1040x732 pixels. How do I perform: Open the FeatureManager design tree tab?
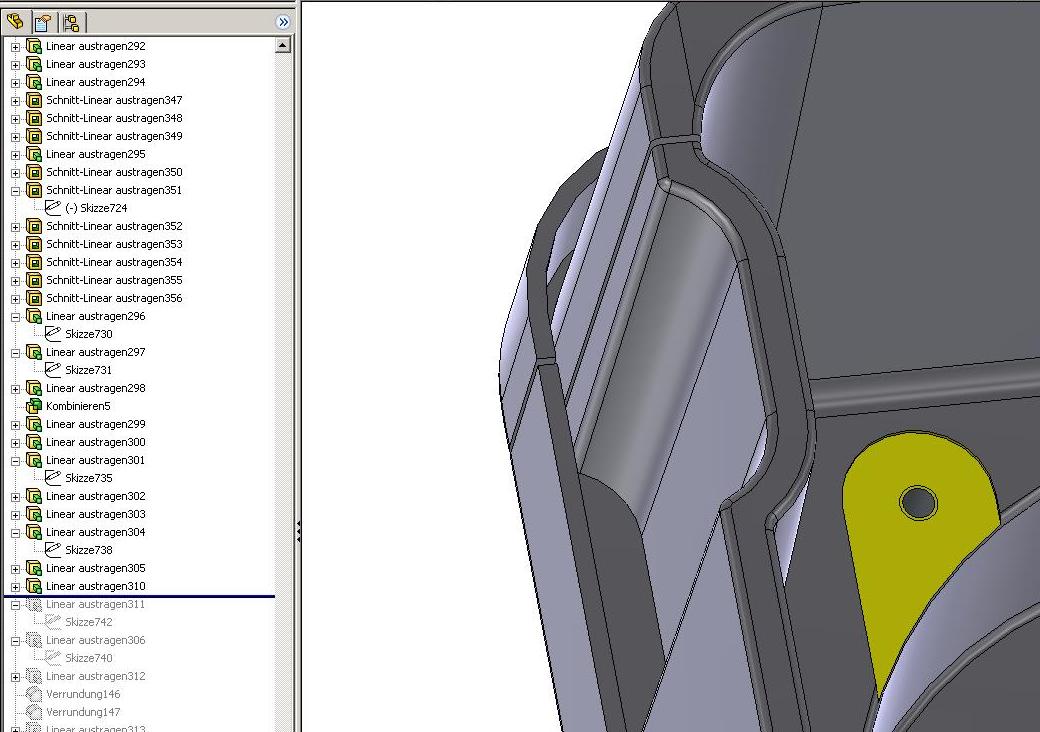(x=15, y=22)
